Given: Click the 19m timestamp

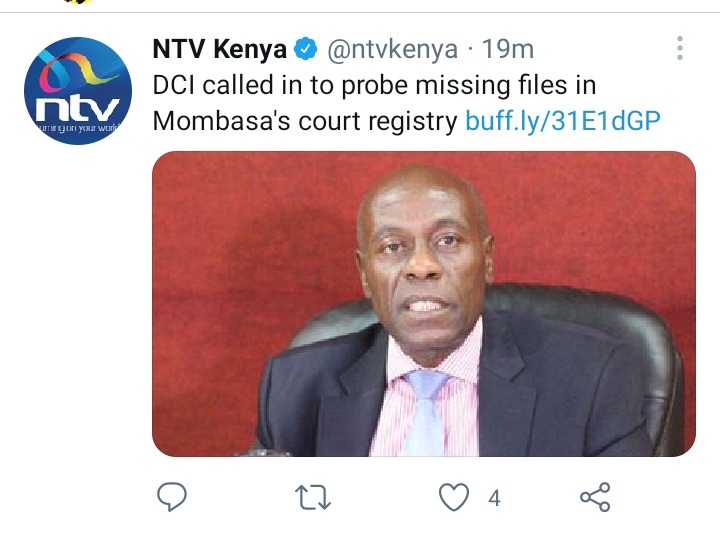Looking at the screenshot, I should pyautogui.click(x=507, y=49).
